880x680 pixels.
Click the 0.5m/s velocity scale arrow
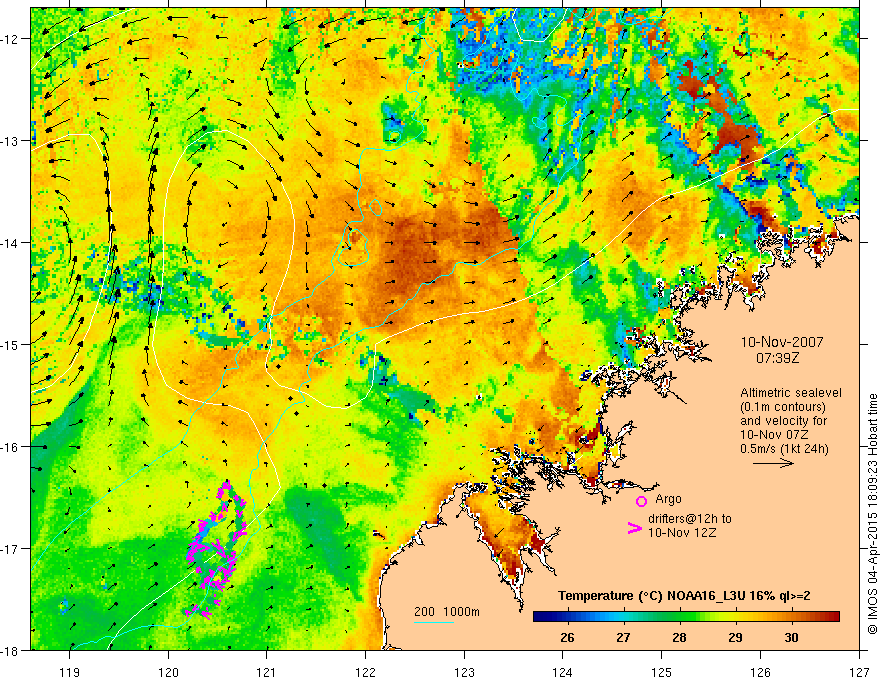tap(773, 463)
